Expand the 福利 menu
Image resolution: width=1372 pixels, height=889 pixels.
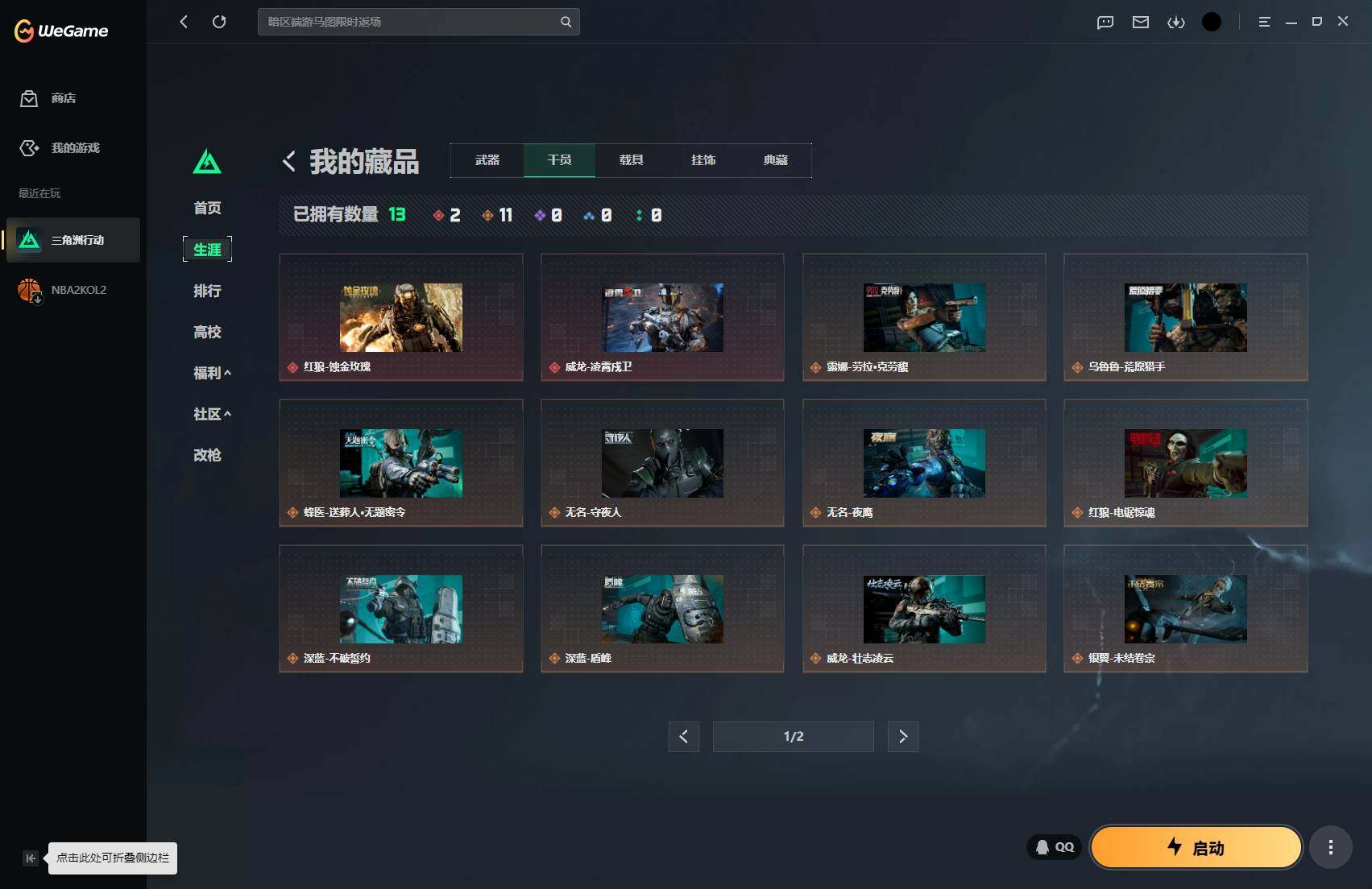click(x=212, y=373)
